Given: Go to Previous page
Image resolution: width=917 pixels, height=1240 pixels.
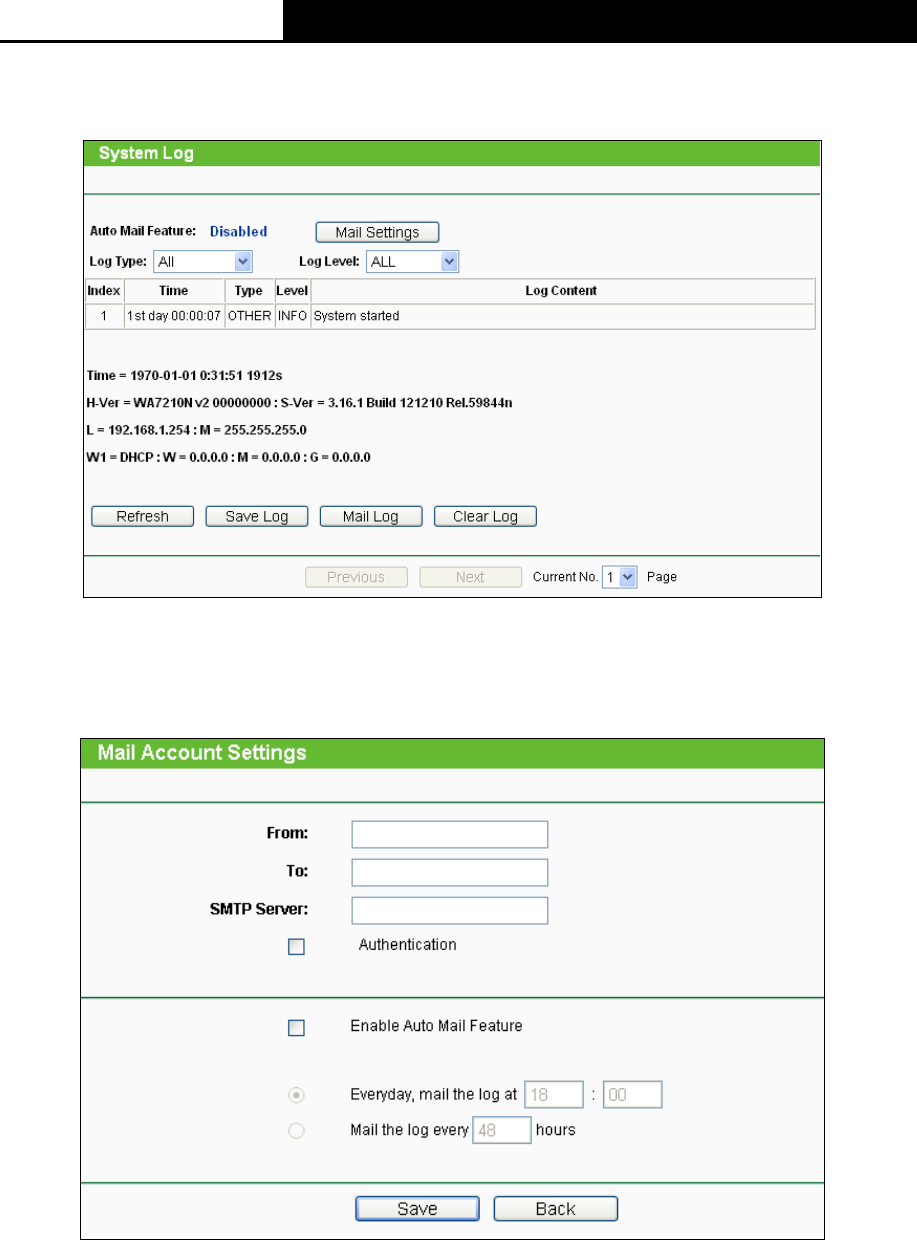Looking at the screenshot, I should click(x=356, y=577).
